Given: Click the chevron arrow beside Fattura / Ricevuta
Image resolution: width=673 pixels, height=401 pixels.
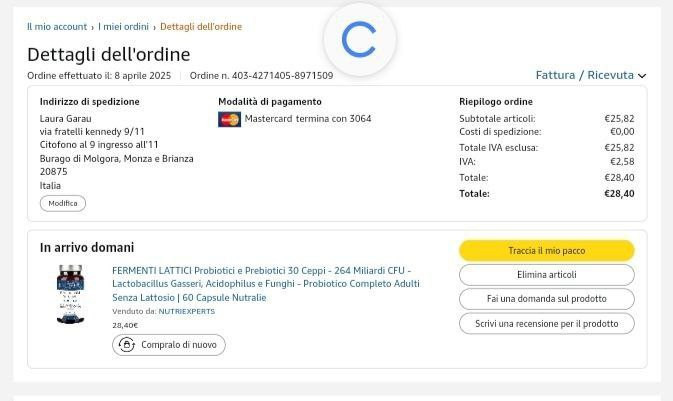Looking at the screenshot, I should click(x=642, y=76).
